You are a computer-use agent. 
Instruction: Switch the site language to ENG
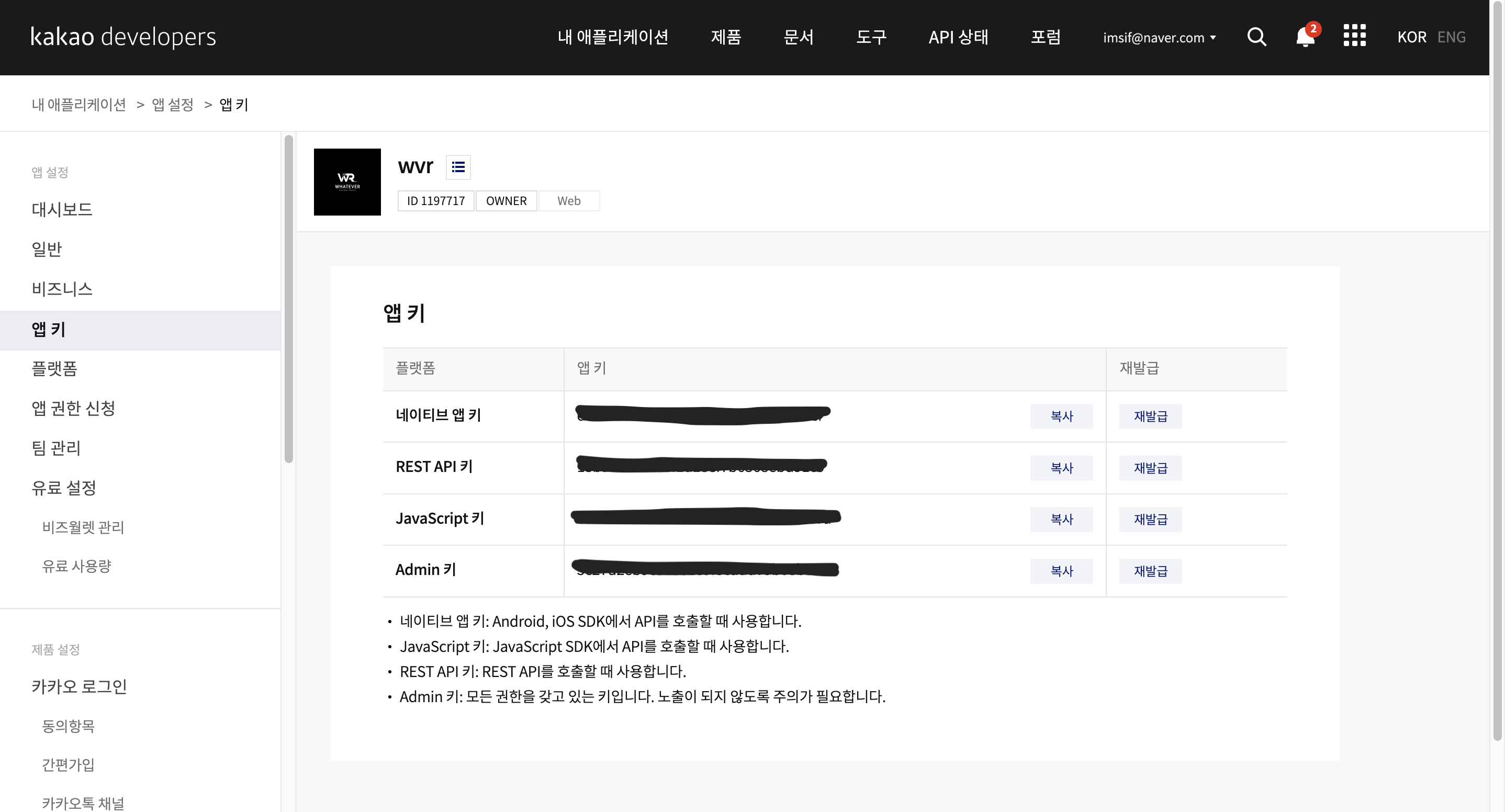[x=1452, y=37]
